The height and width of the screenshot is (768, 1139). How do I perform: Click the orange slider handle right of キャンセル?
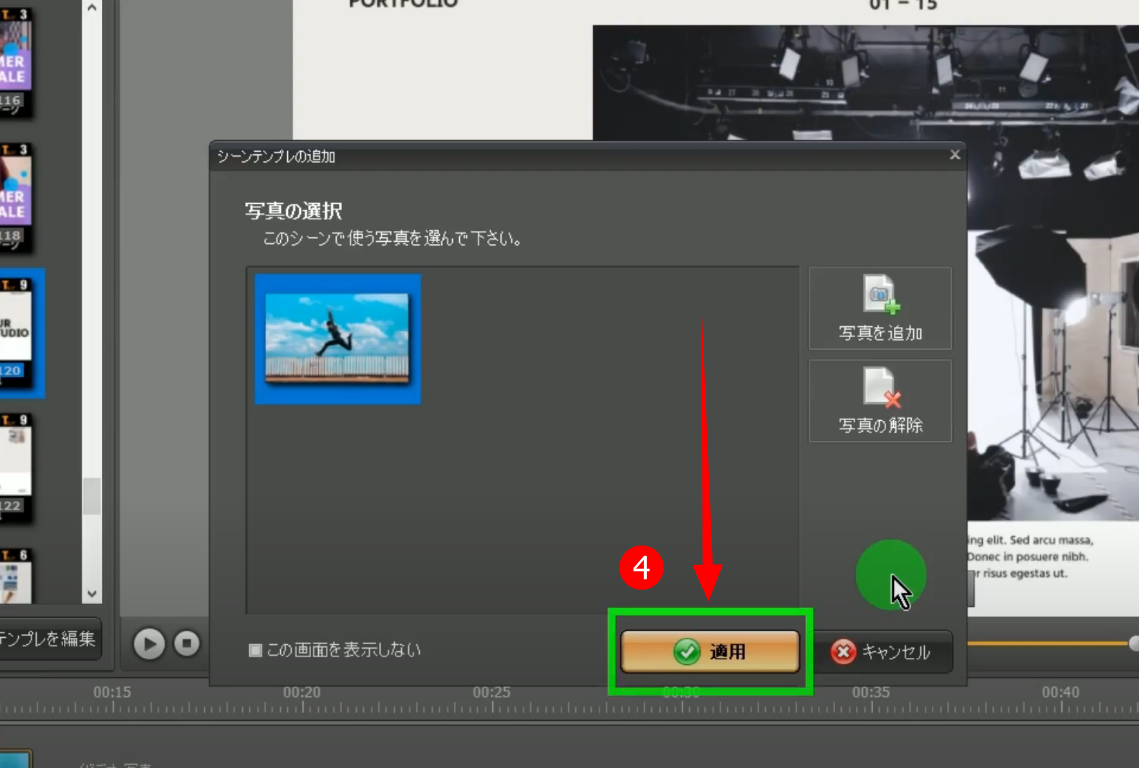point(1133,643)
